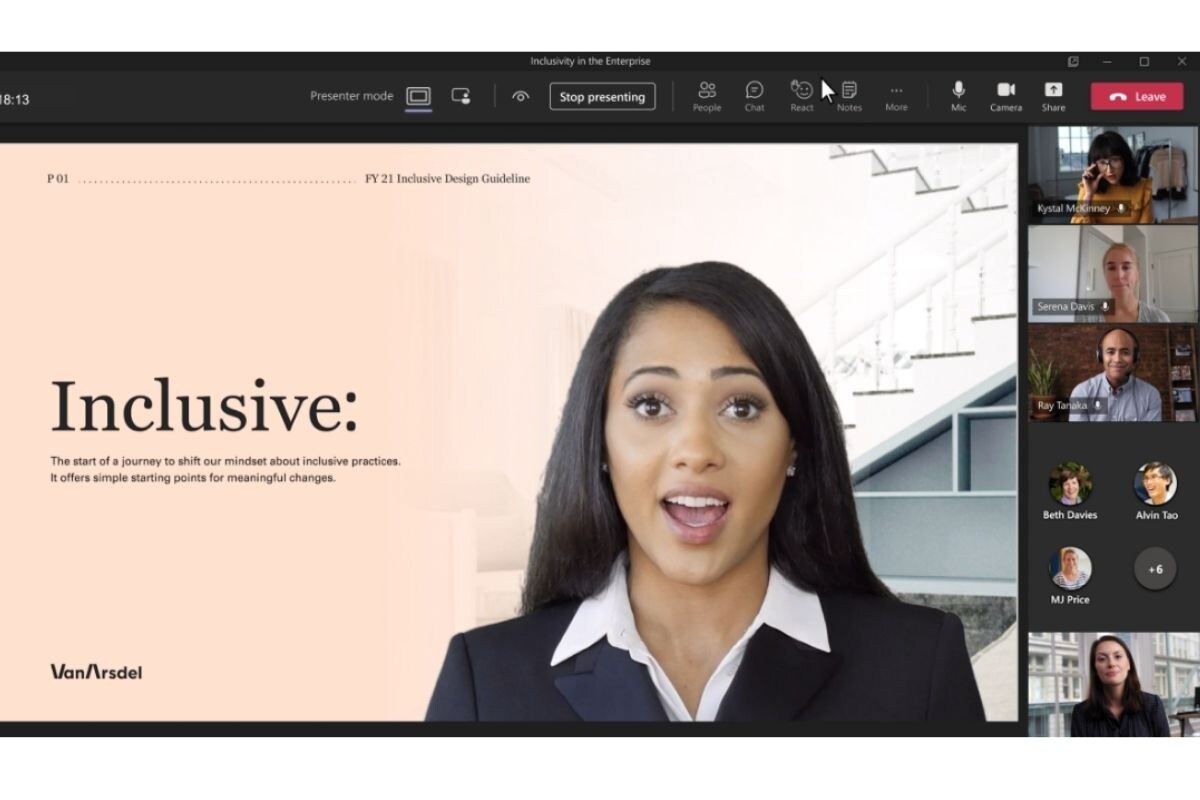
Task: Click Stop presenting button
Action: pos(602,97)
